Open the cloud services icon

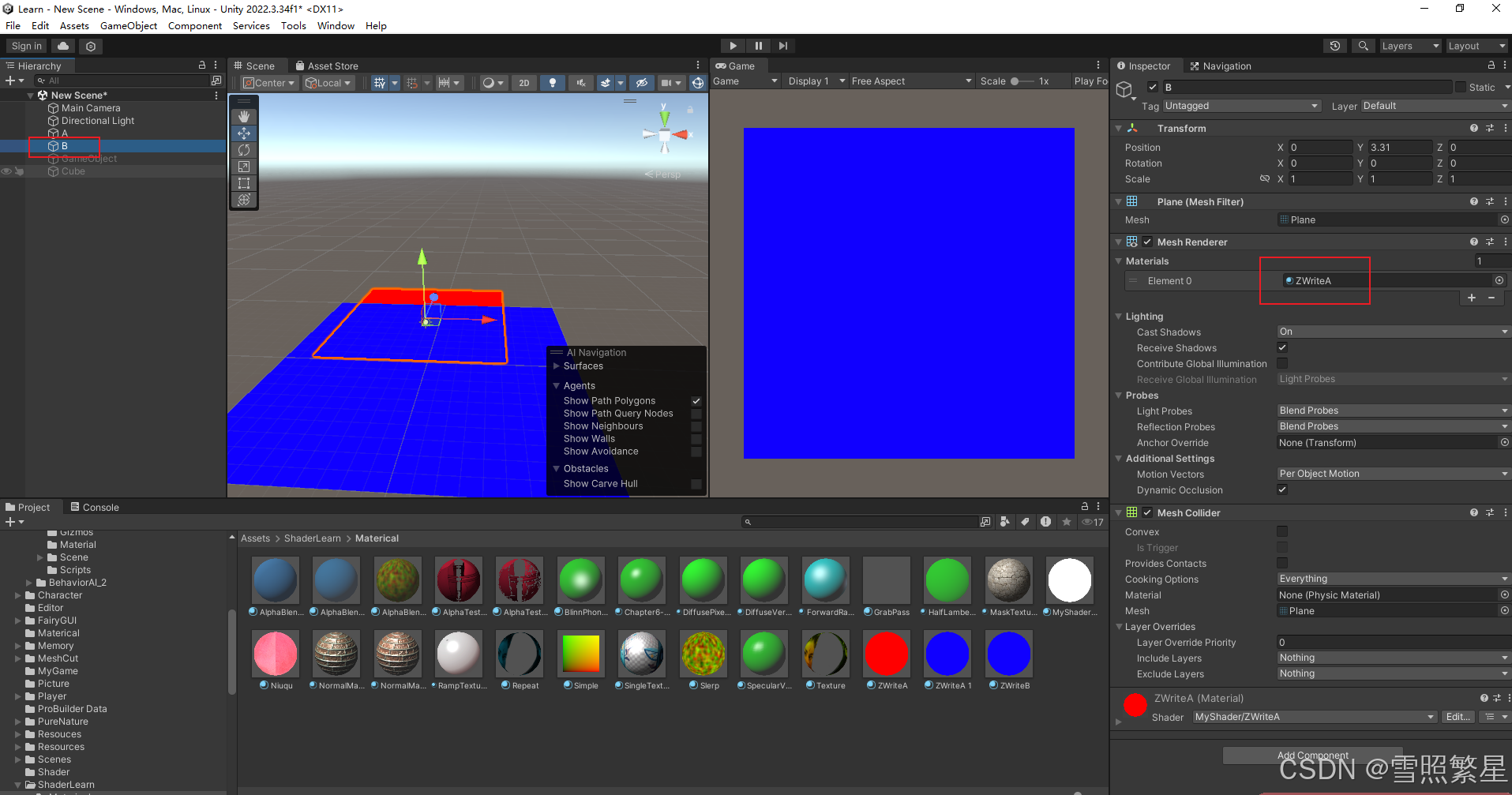[x=63, y=46]
